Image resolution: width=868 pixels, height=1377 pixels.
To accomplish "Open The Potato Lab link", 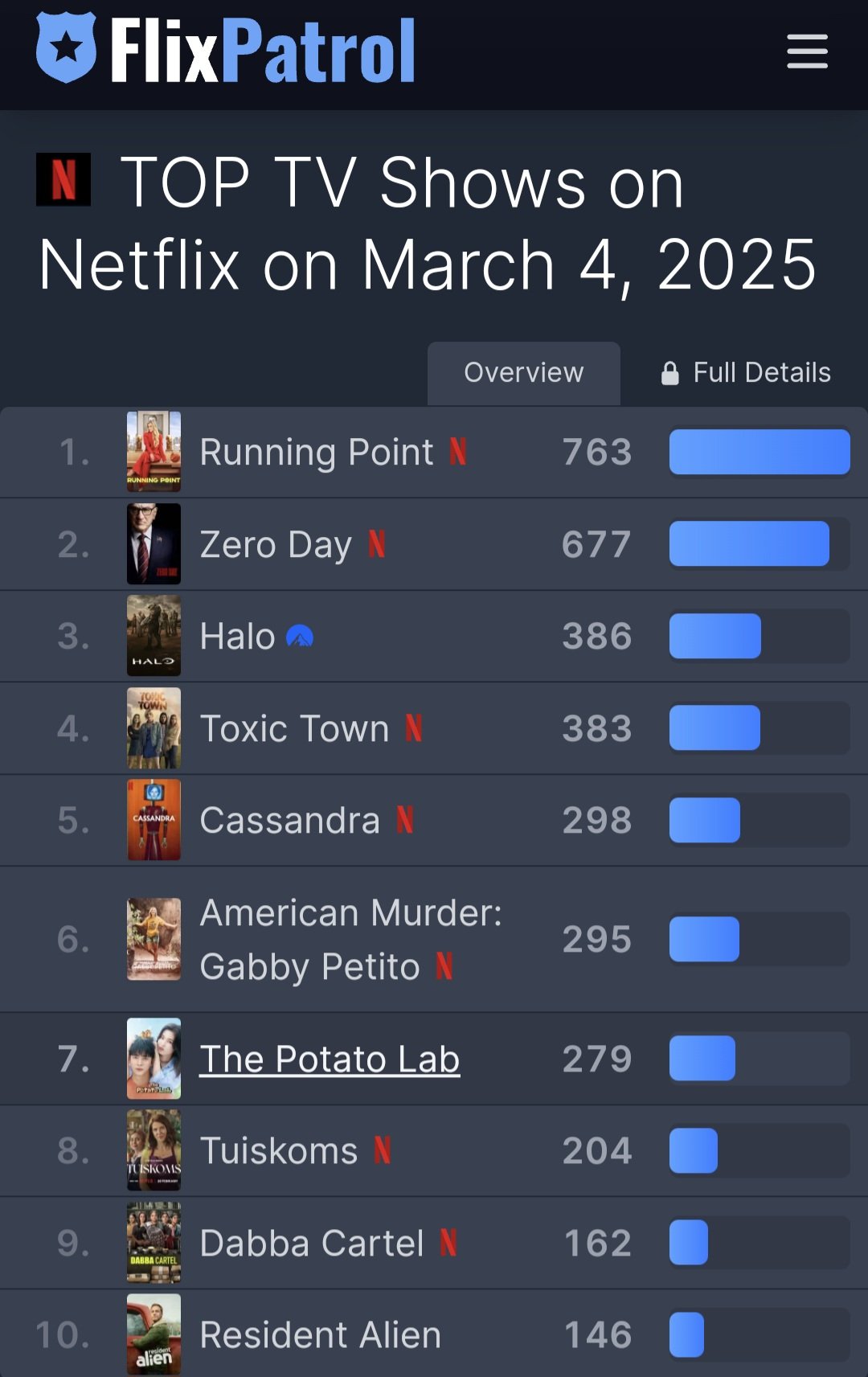I will (330, 1059).
